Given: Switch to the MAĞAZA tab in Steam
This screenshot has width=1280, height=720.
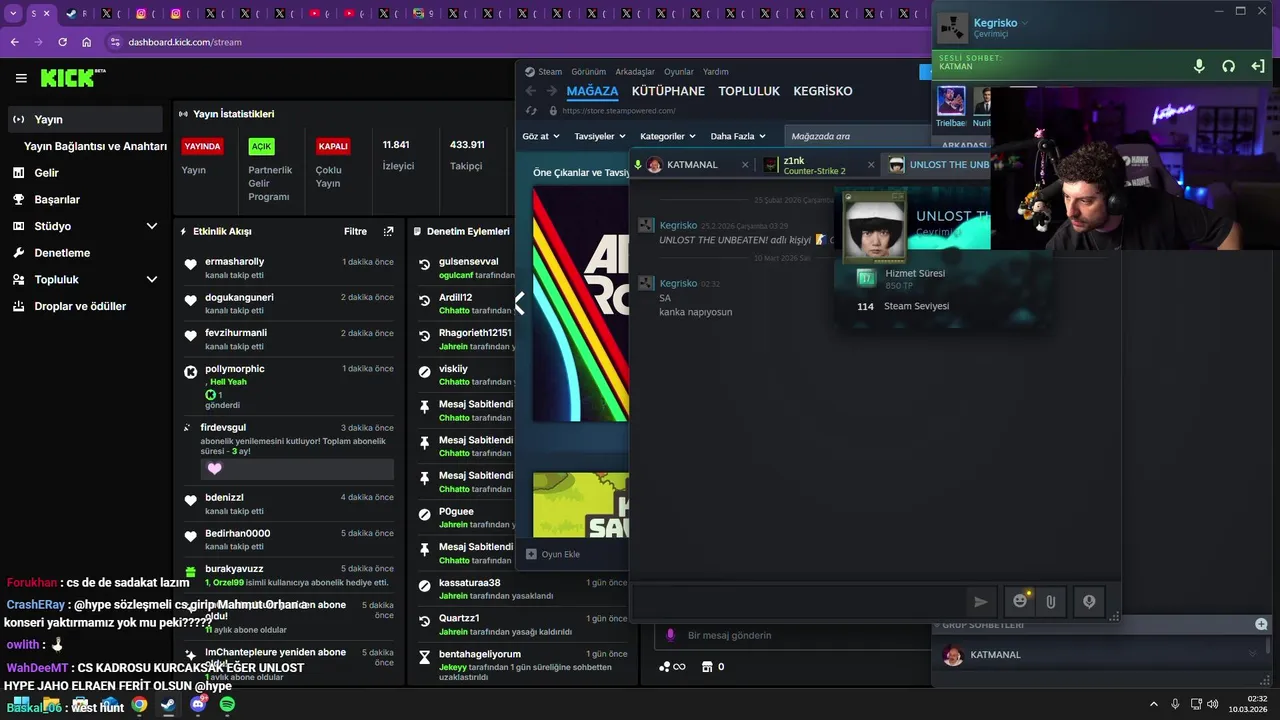Looking at the screenshot, I should tap(593, 91).
